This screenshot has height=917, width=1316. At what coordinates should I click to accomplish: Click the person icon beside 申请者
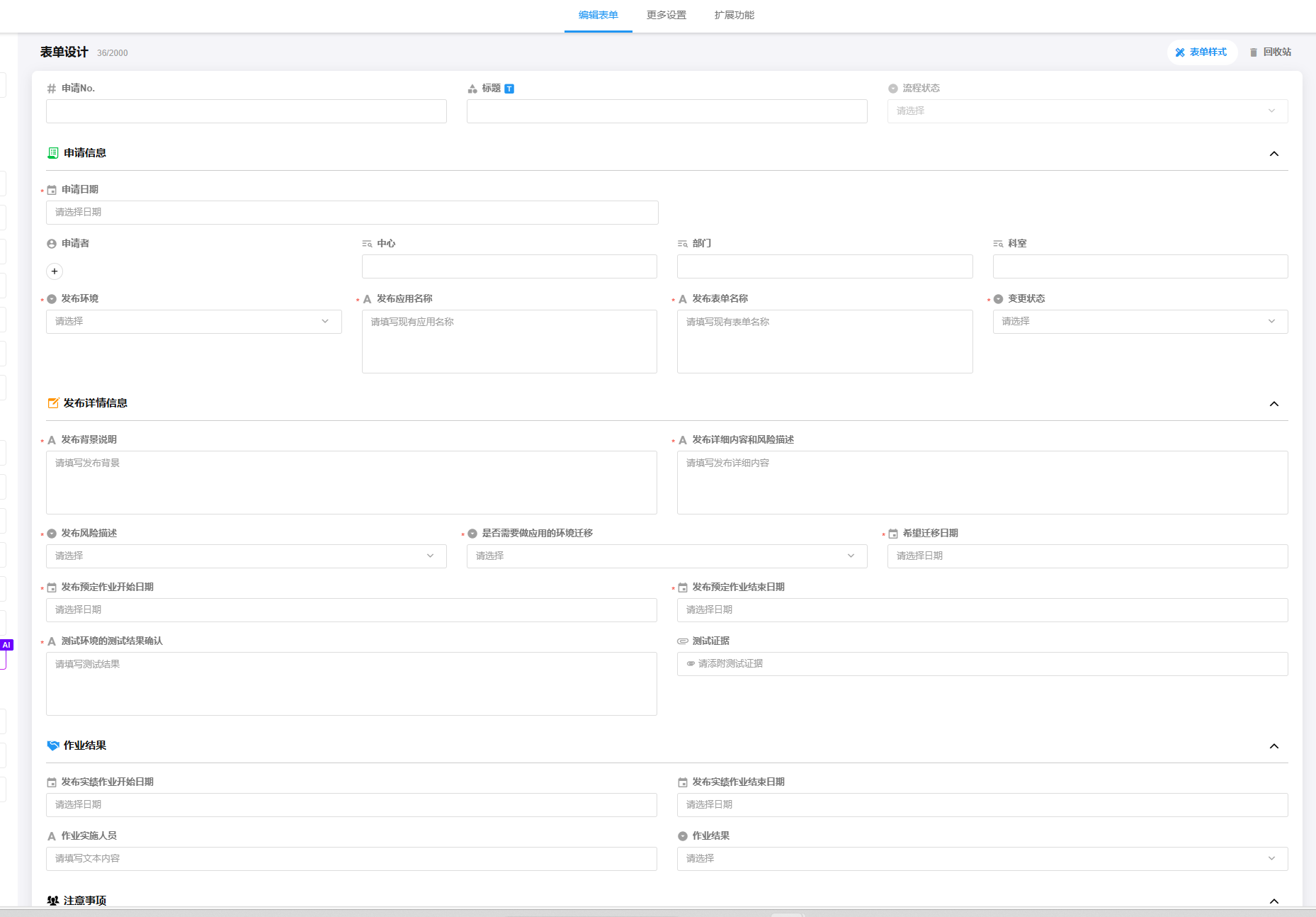(52, 244)
